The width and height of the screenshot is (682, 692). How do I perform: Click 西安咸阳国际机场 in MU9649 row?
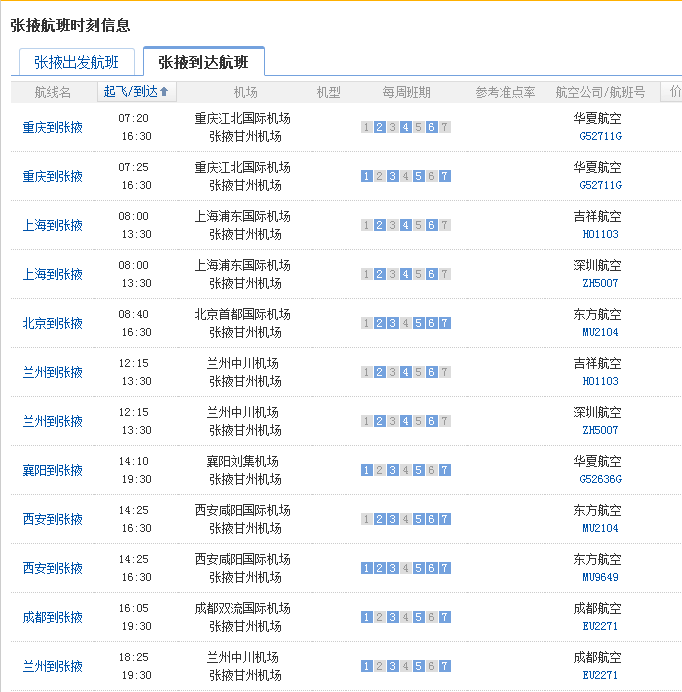[x=243, y=560]
